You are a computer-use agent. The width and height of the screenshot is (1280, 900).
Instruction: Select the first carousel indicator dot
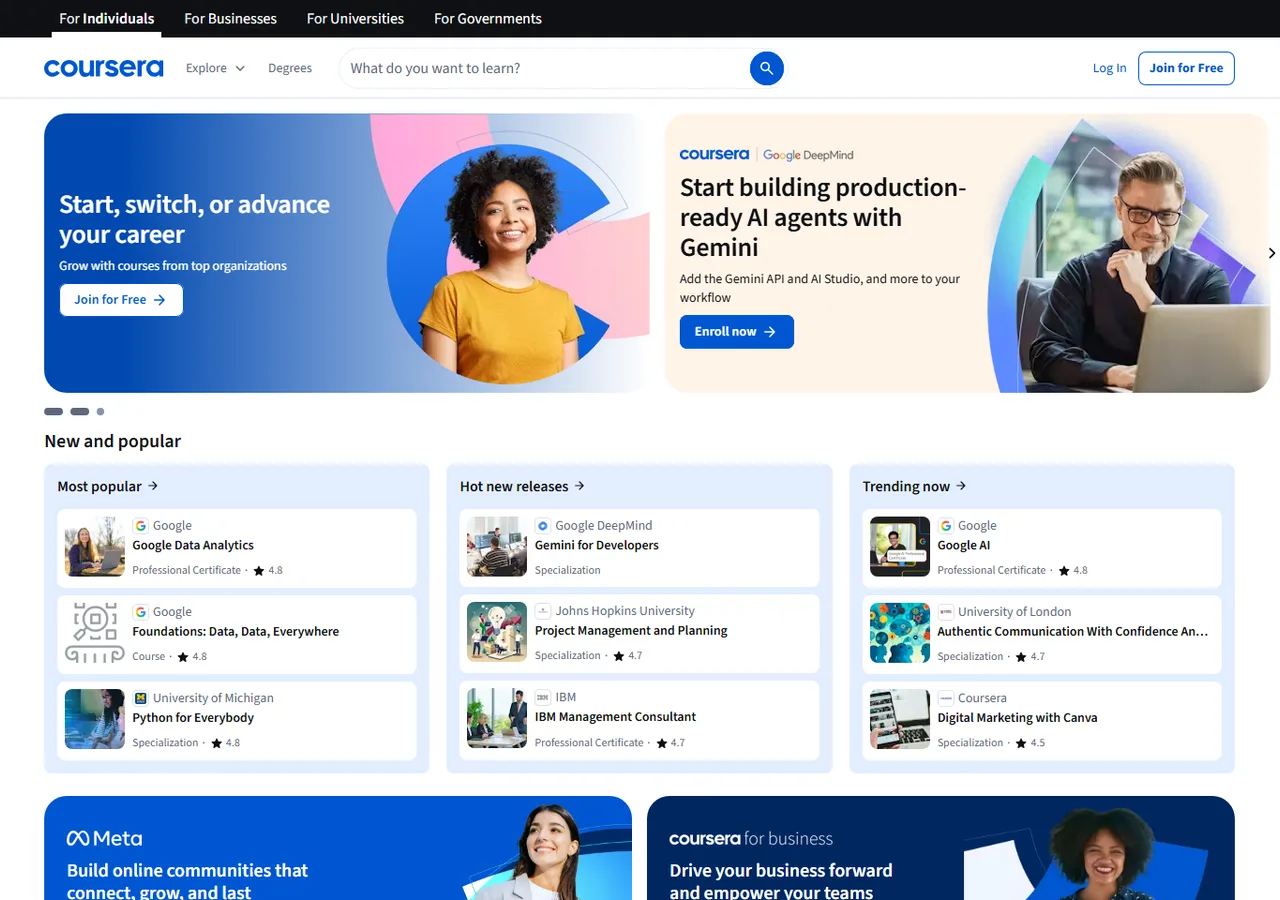[54, 412]
